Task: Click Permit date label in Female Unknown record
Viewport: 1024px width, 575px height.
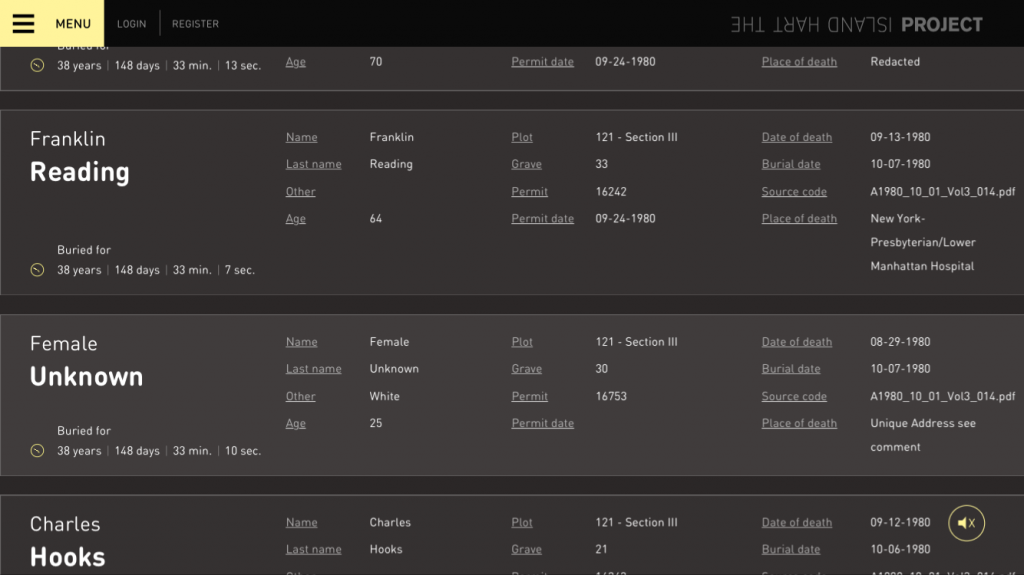Action: tap(542, 424)
